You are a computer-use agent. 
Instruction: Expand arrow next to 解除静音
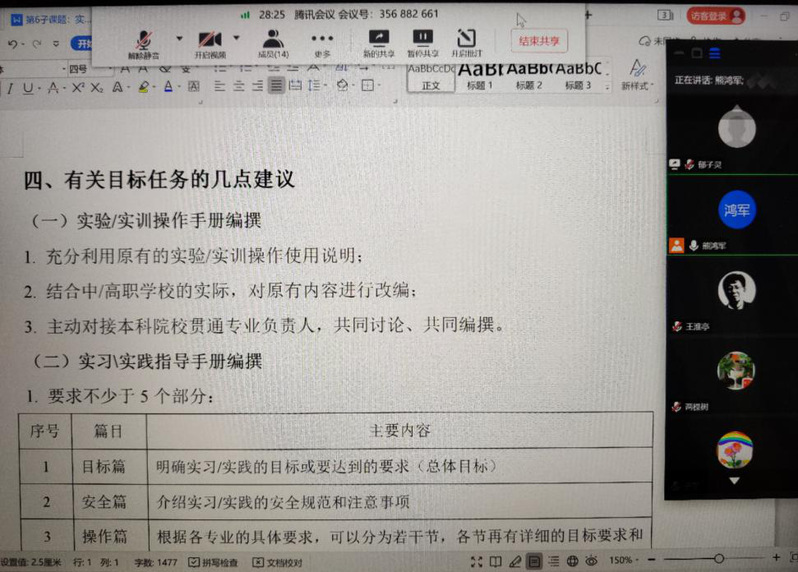coord(179,39)
